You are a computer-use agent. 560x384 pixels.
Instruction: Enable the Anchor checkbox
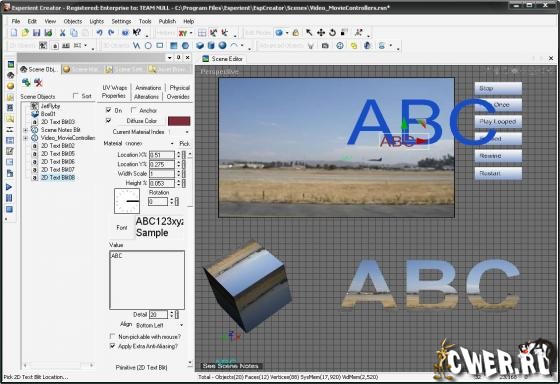point(134,110)
